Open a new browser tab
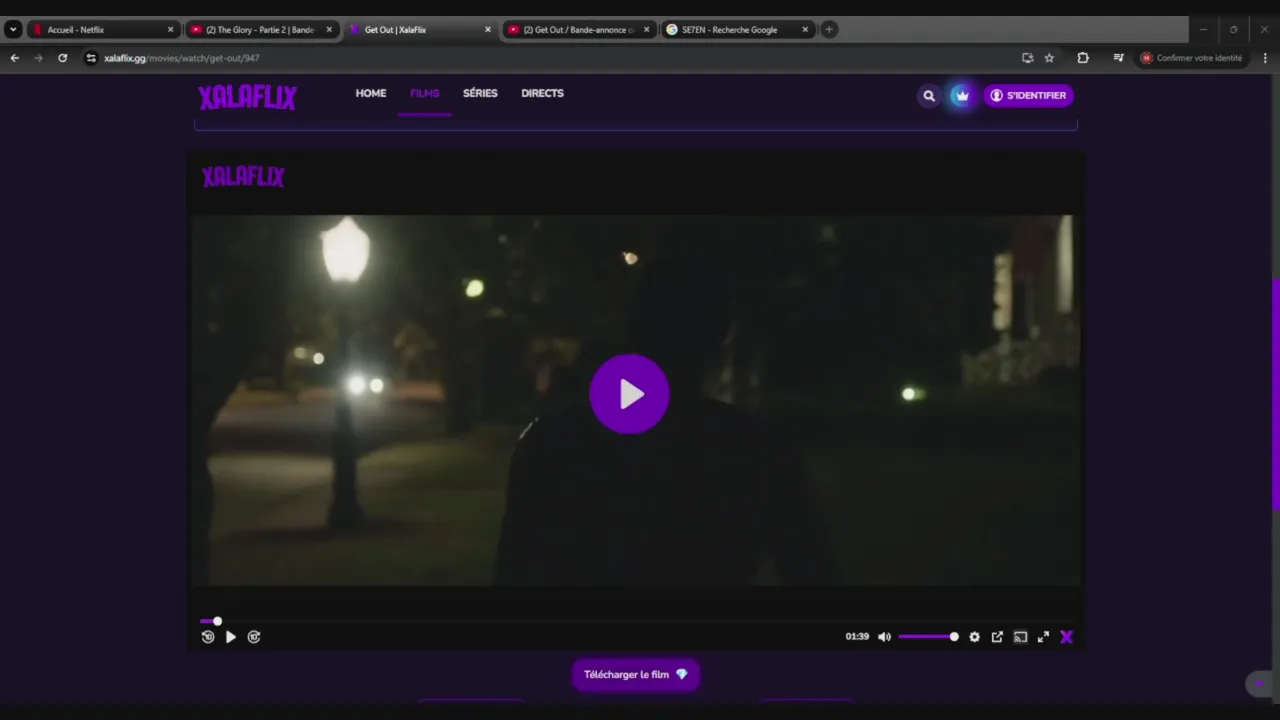The image size is (1280, 720). coord(829,30)
